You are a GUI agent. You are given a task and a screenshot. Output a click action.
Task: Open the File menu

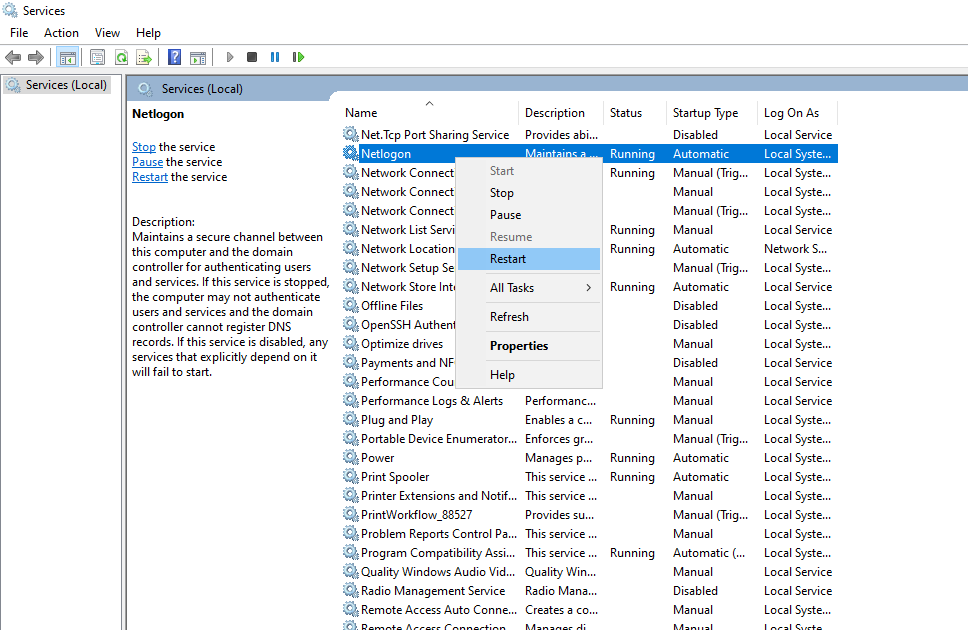tap(19, 33)
